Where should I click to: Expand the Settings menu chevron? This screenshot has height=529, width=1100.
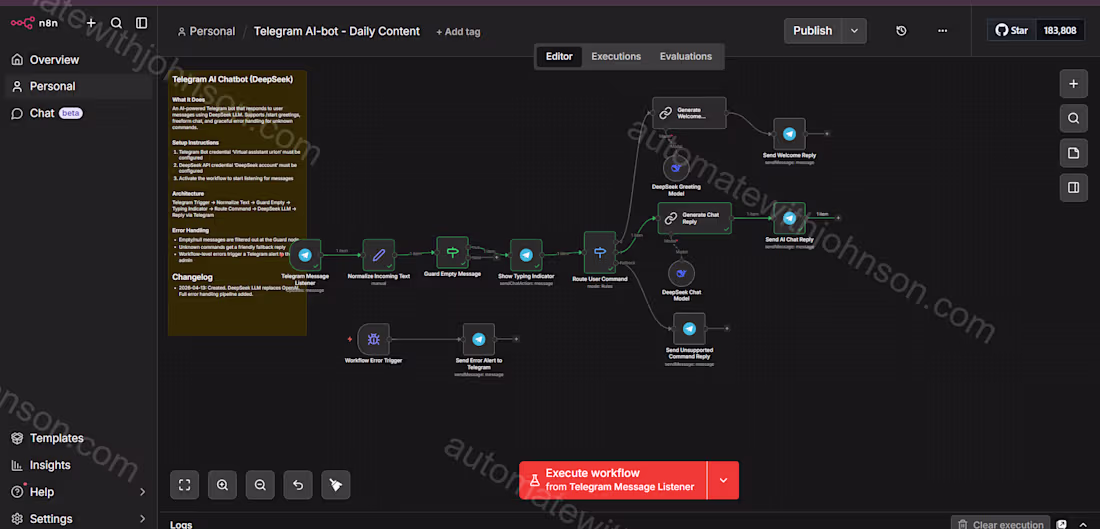(142, 519)
